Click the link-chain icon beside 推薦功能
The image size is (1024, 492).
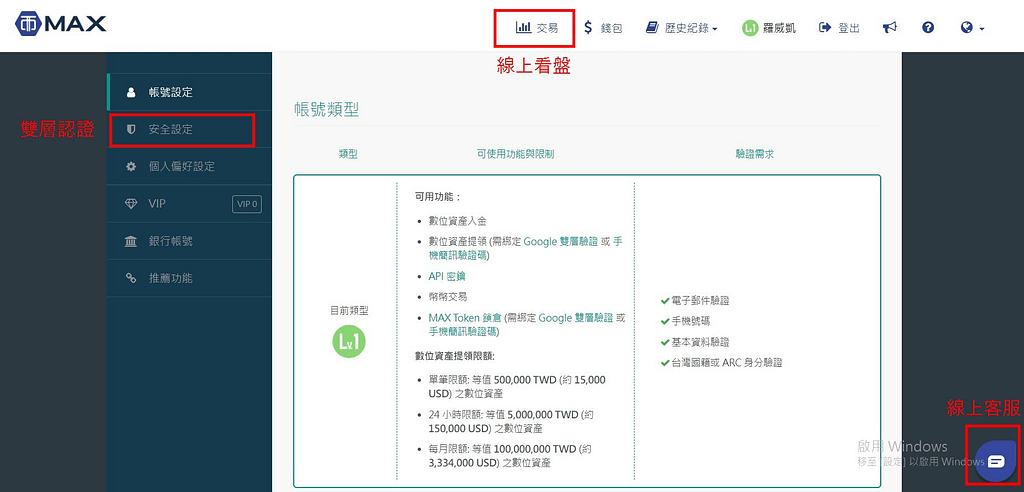coord(131,278)
